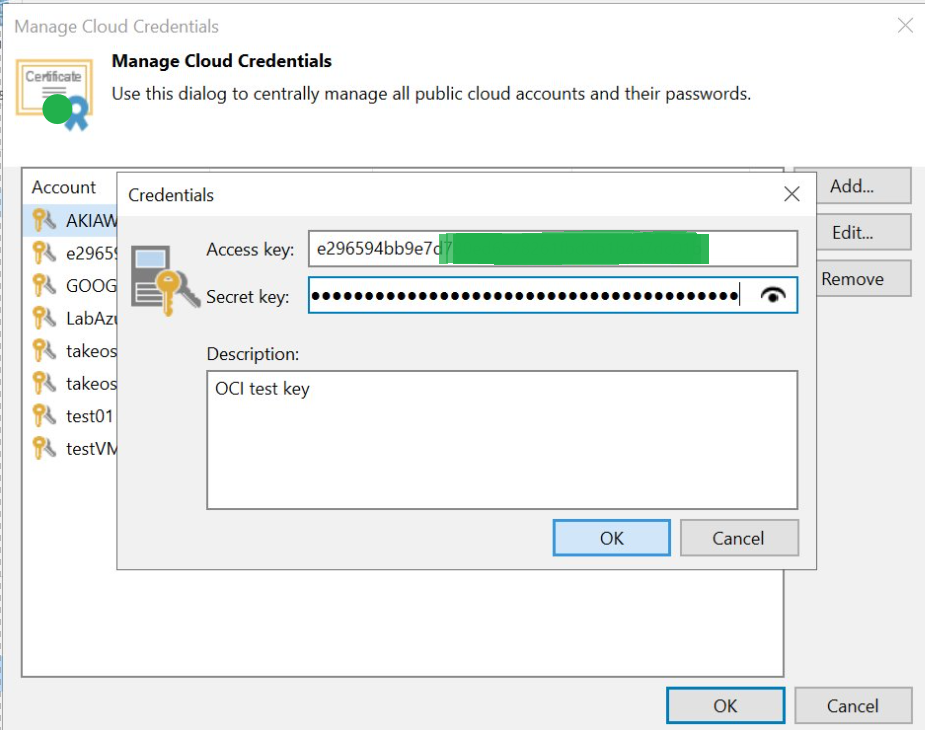This screenshot has height=730, width=925.
Task: Select the e2965 account row
Action: [70, 253]
